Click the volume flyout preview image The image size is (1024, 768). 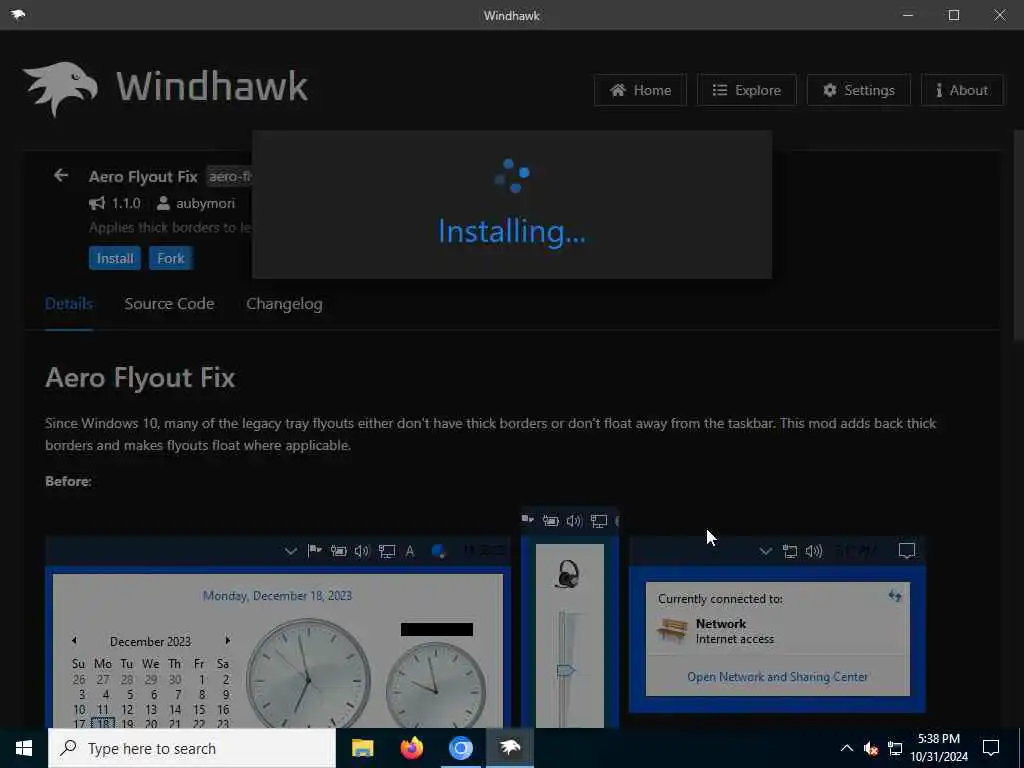(x=569, y=618)
